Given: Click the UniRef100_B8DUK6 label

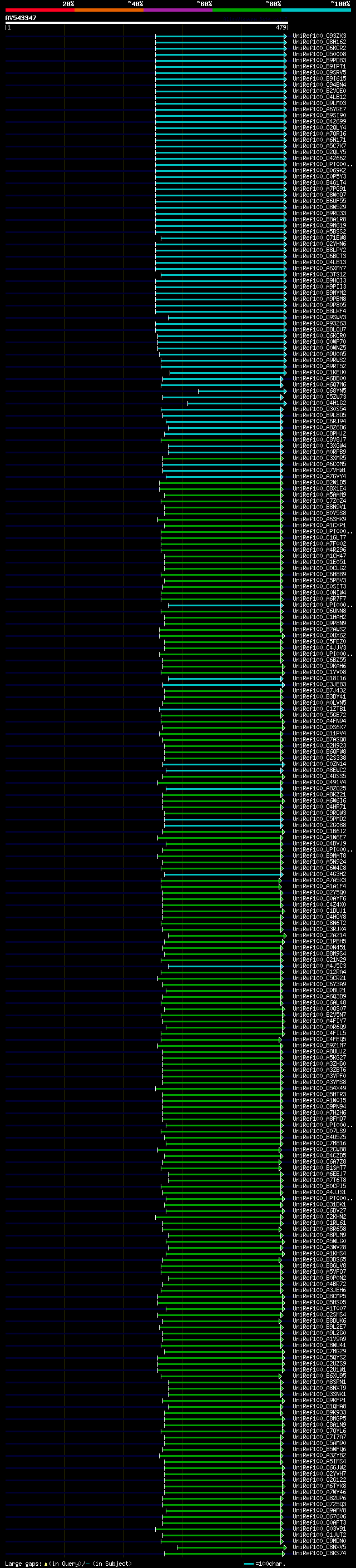Looking at the screenshot, I should (x=319, y=1321).
